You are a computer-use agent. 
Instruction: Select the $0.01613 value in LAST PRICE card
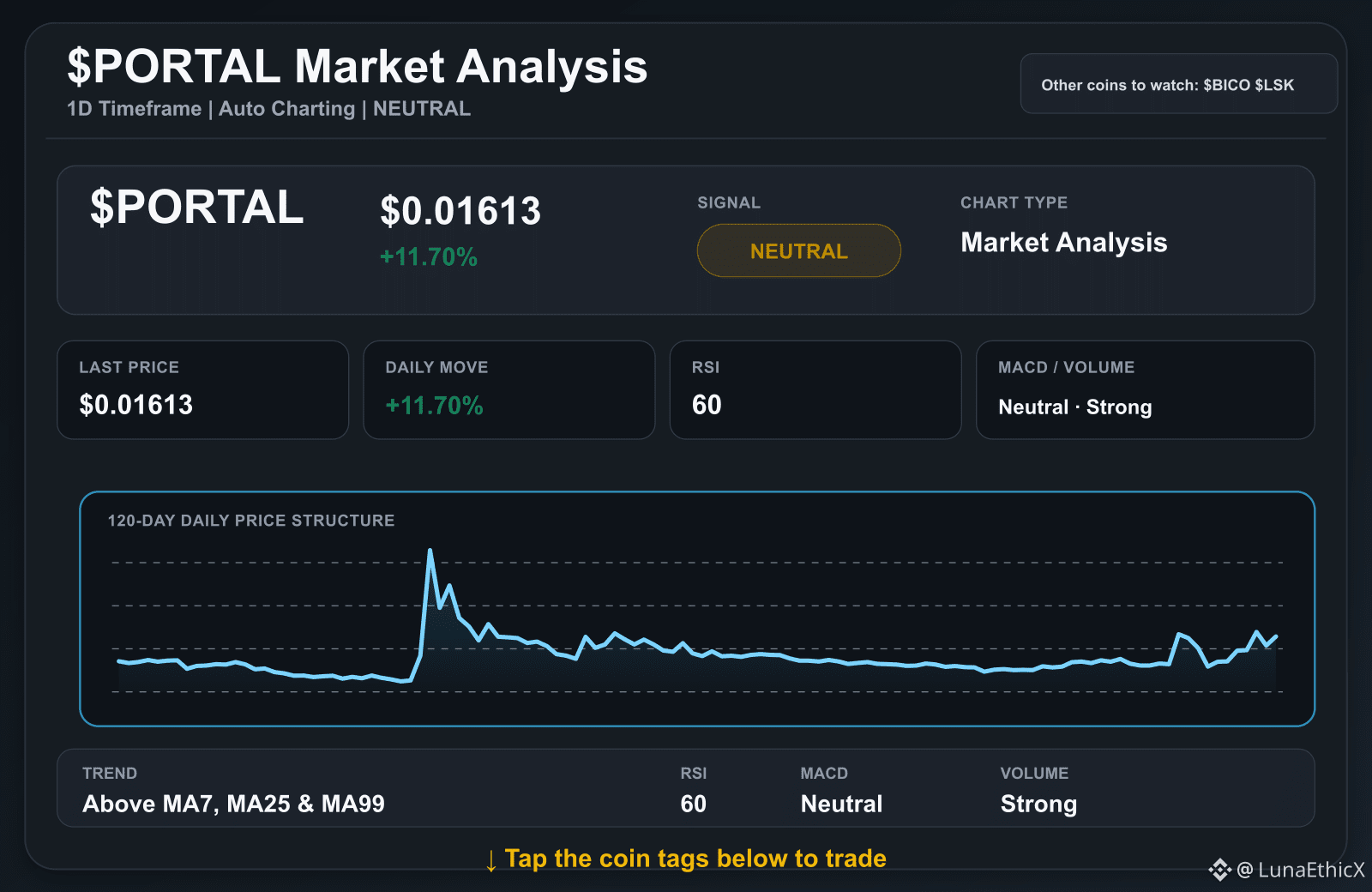click(136, 405)
